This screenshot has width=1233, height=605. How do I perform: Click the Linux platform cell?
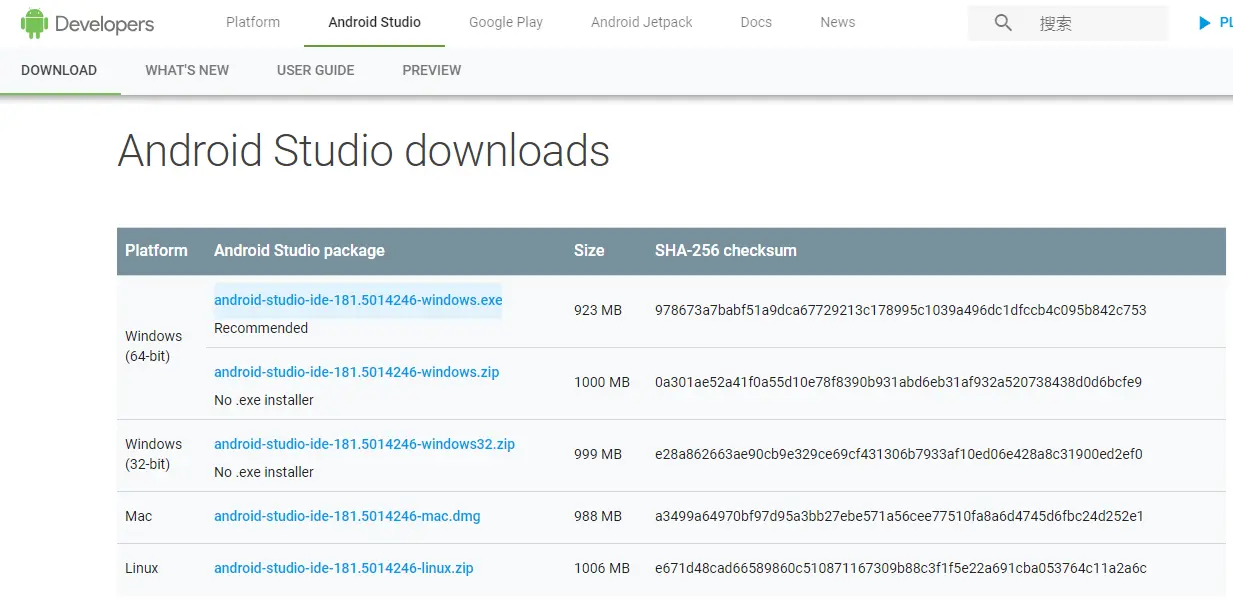(142, 568)
